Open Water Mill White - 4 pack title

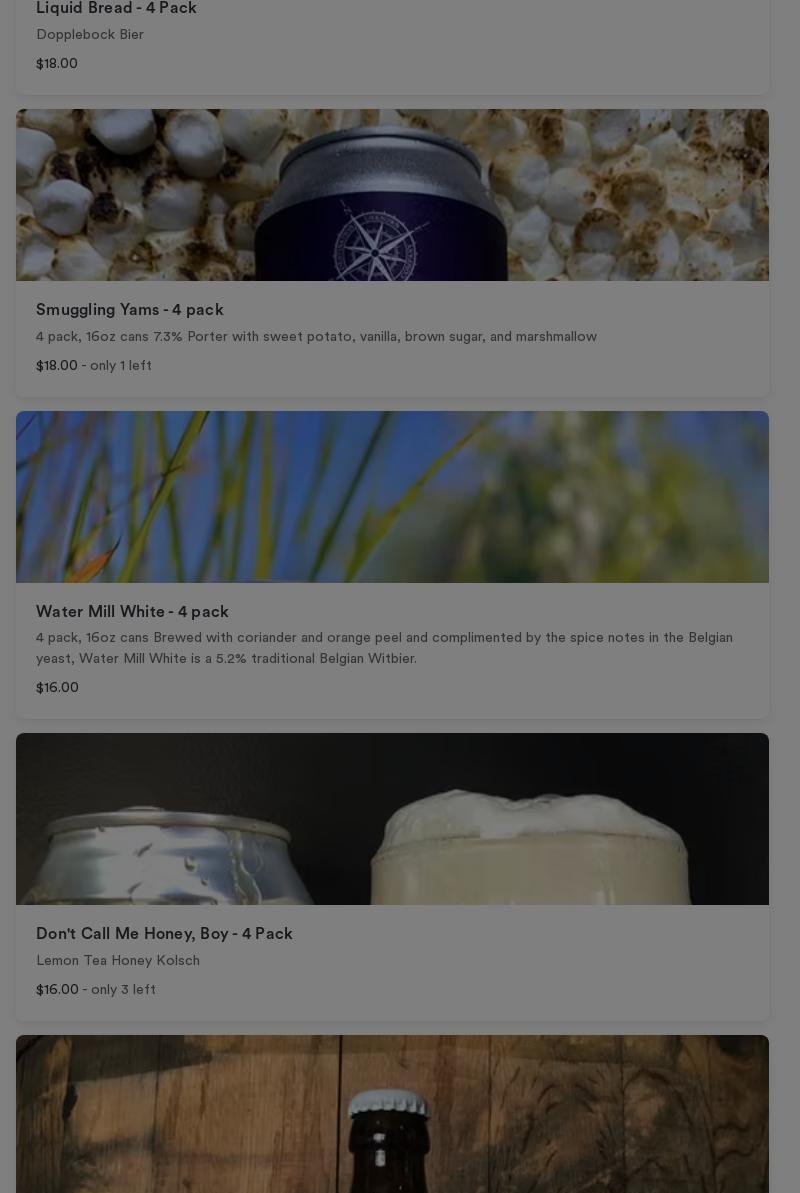pos(132,612)
